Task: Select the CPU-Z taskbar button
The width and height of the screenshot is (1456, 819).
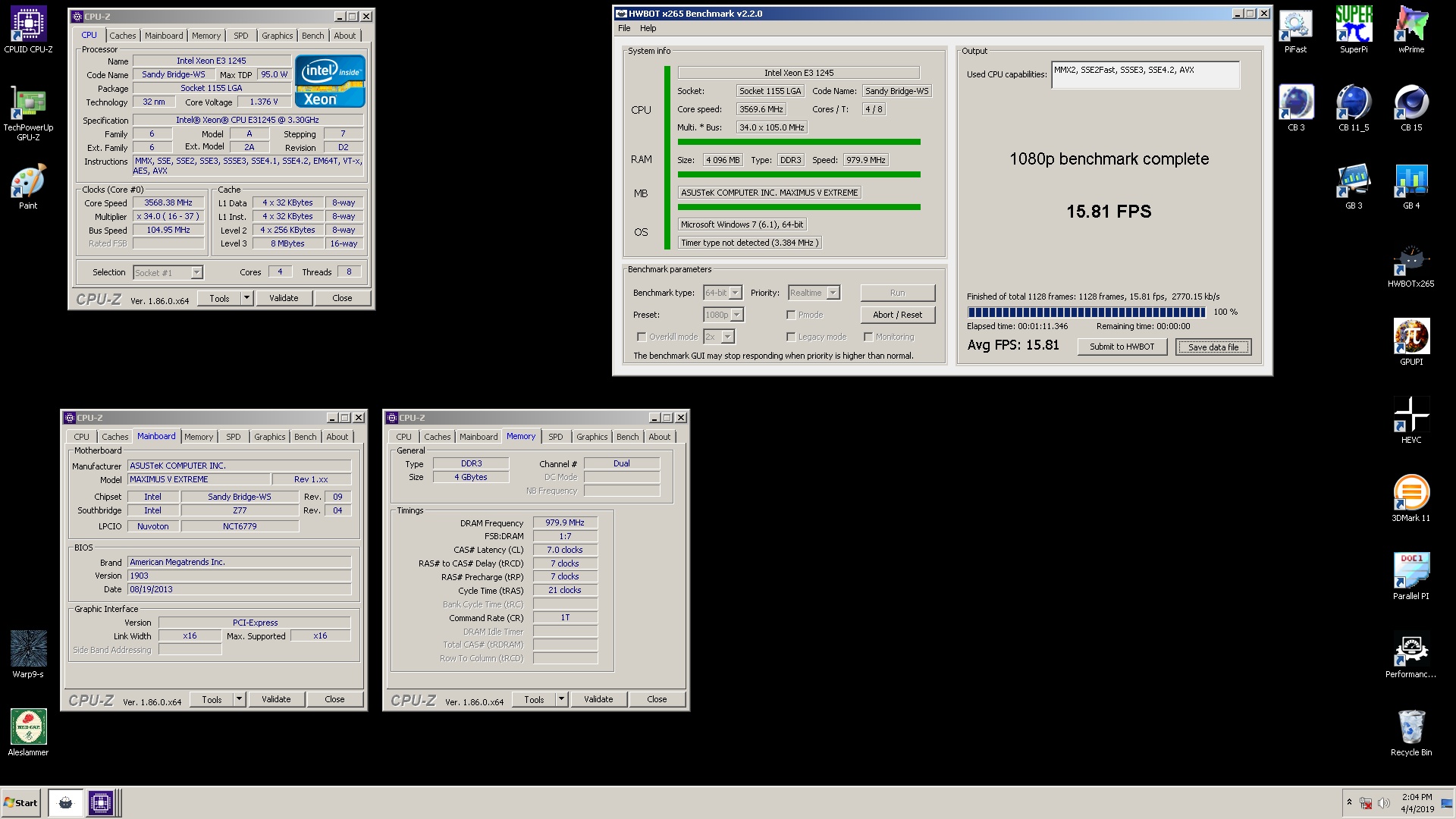Action: (100, 802)
